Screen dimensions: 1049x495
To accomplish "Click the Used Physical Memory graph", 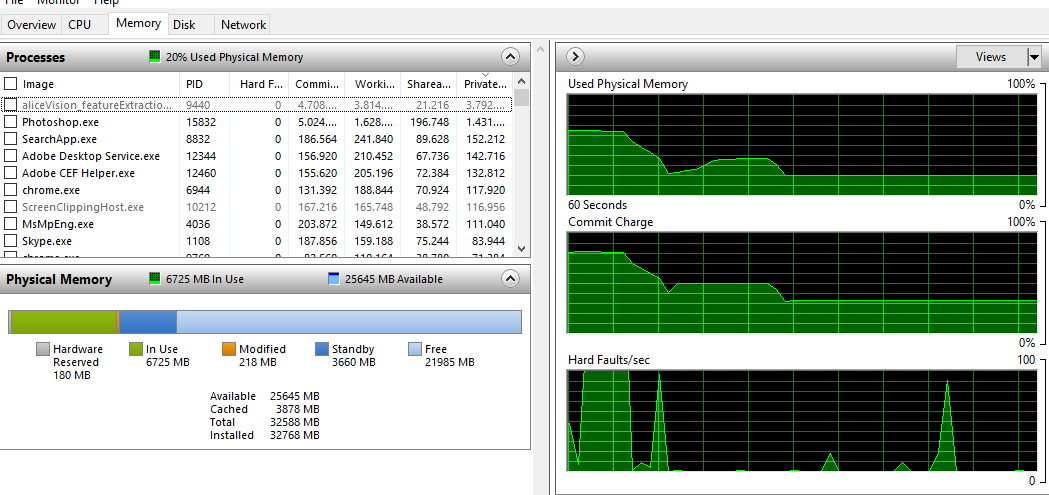I will (x=801, y=145).
